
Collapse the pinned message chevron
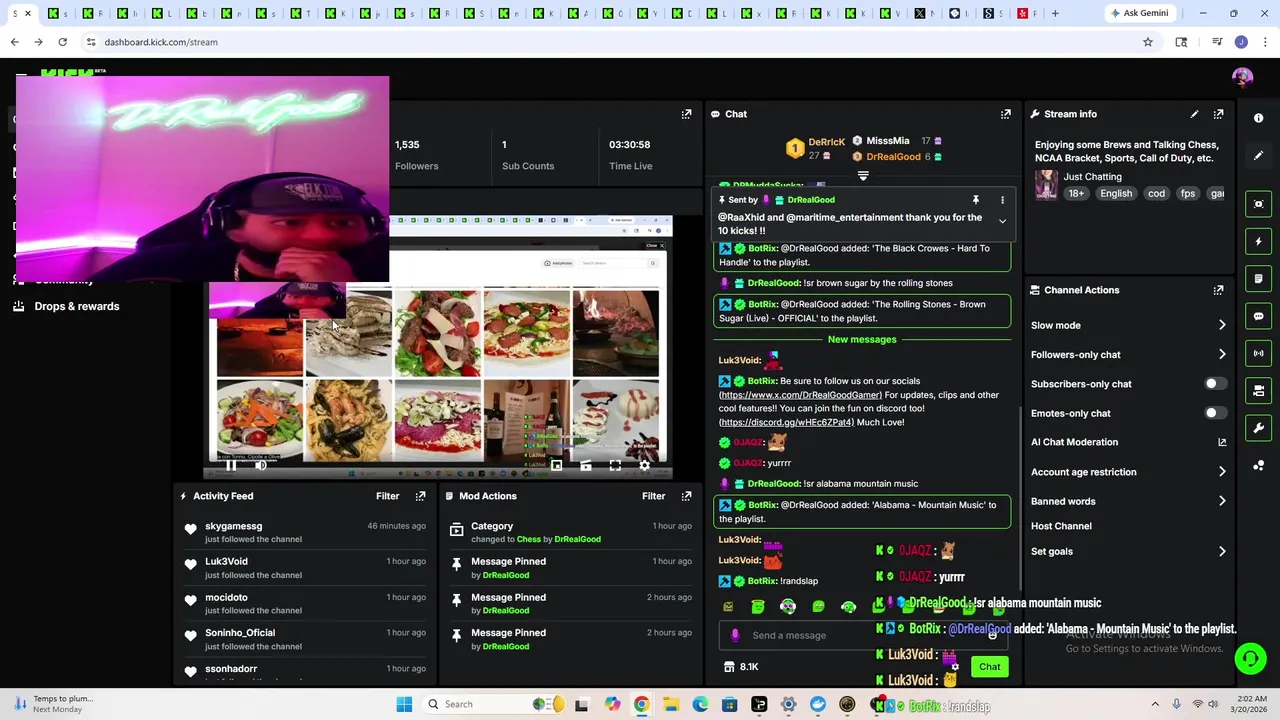coord(1002,221)
